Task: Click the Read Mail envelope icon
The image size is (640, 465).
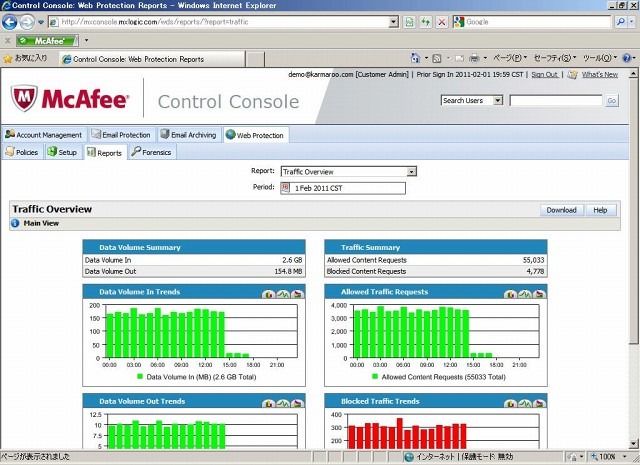Action: pyautogui.click(x=459, y=58)
